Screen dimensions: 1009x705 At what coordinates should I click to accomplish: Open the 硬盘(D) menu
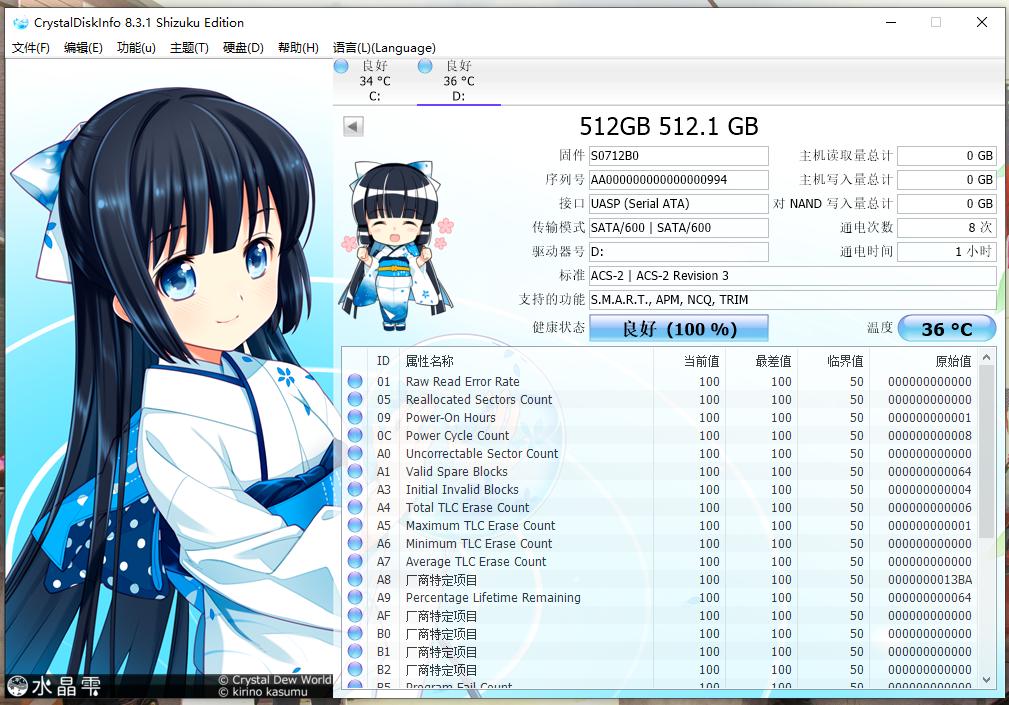pos(243,48)
